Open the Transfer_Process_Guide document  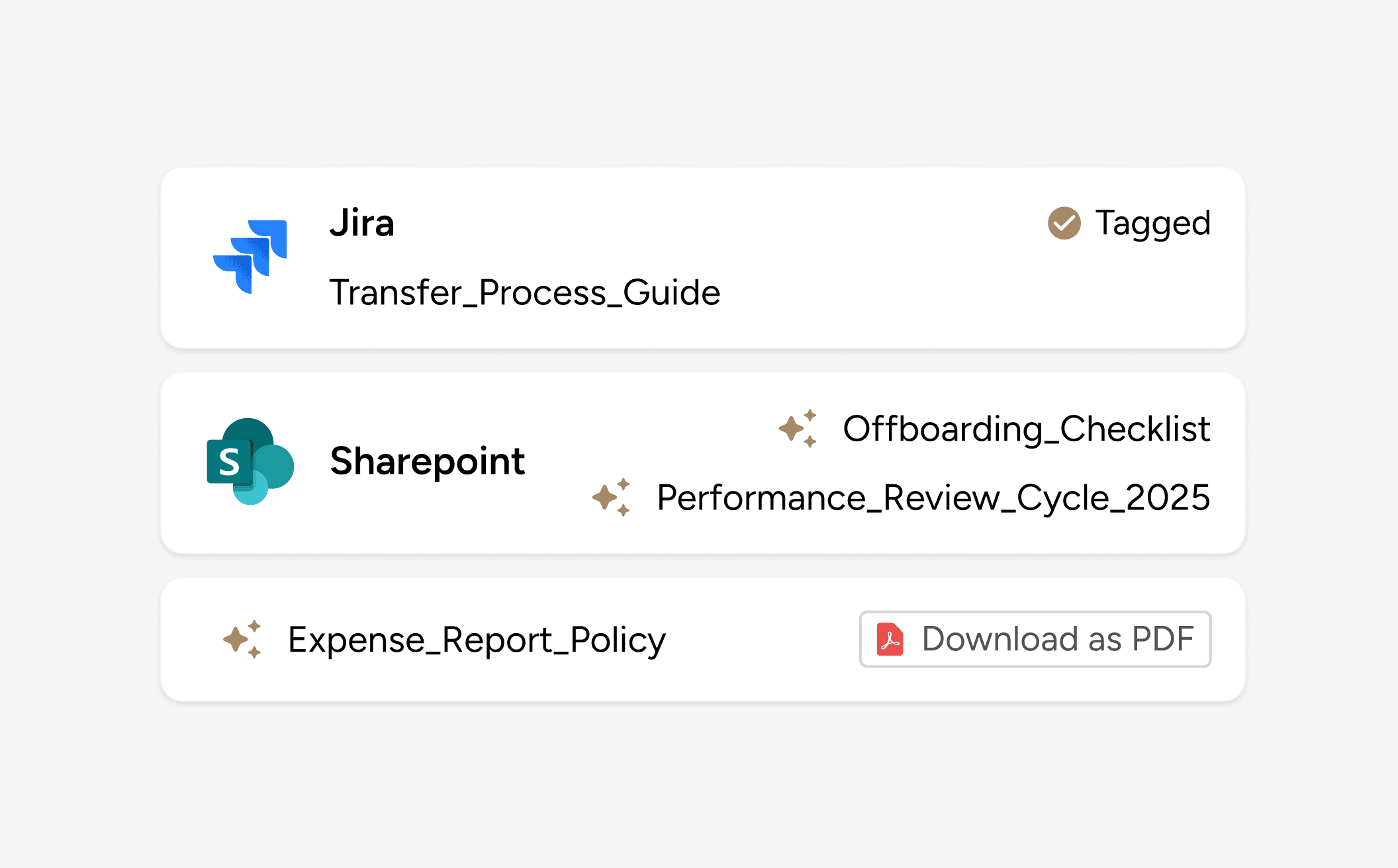(x=524, y=292)
